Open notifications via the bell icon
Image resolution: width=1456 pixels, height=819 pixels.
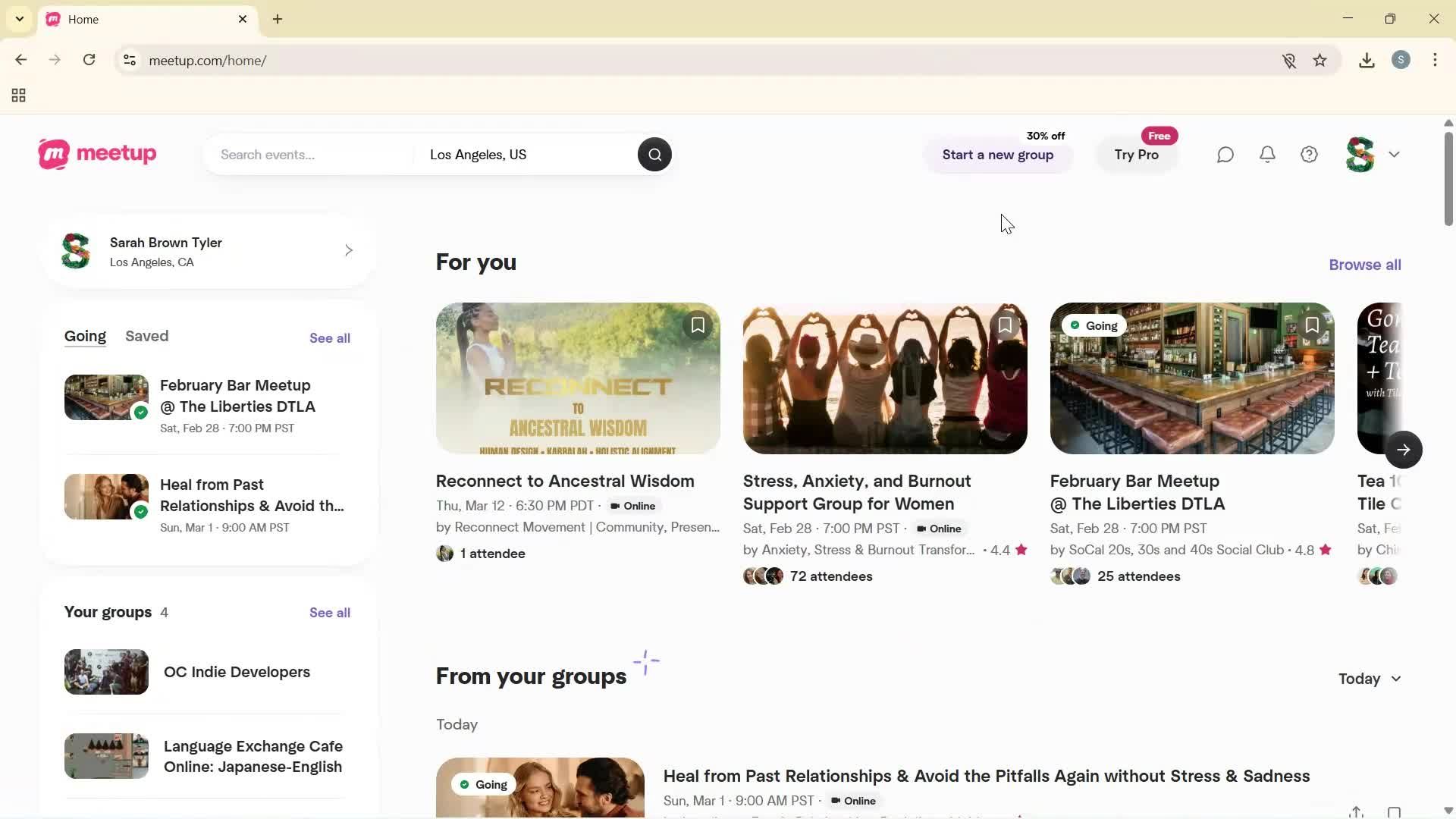point(1267,154)
